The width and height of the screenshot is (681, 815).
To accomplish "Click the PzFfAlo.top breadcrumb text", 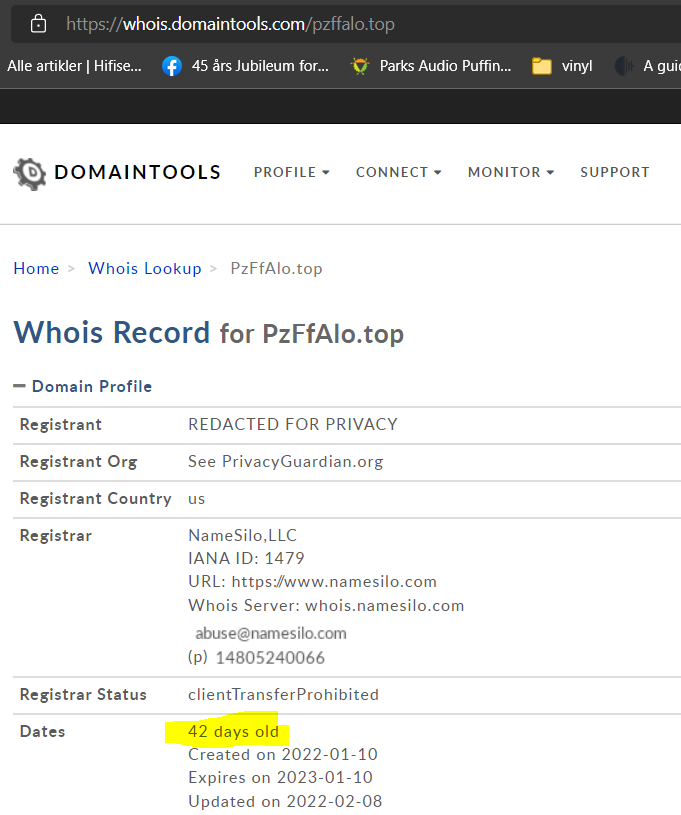I will 277,269.
